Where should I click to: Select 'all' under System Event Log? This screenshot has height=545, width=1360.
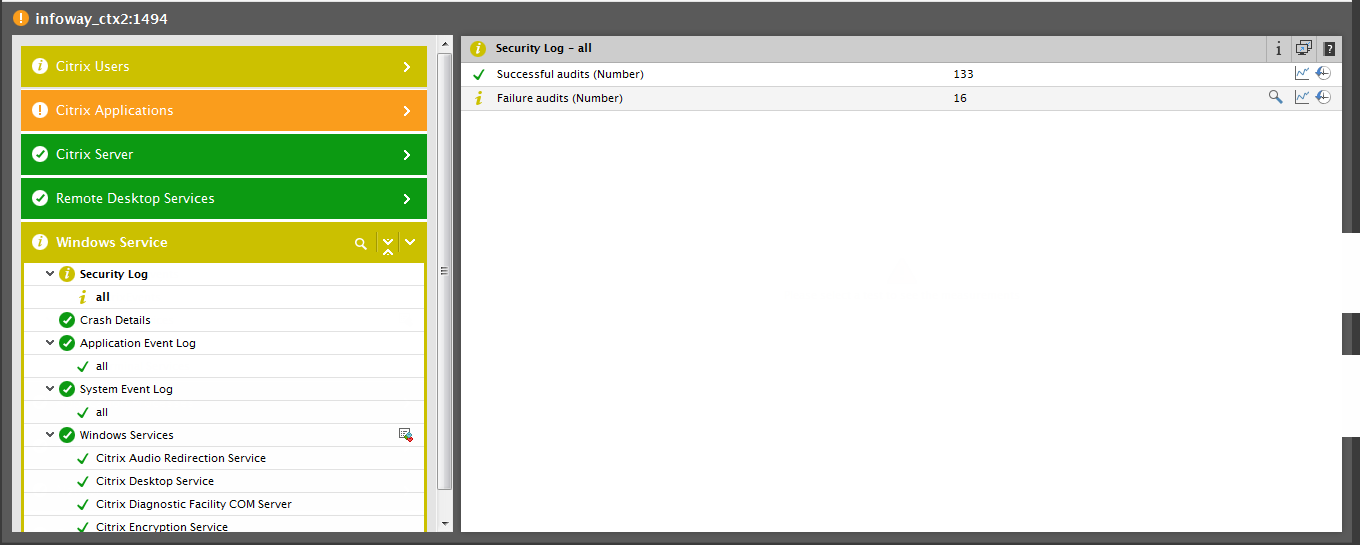tap(102, 412)
